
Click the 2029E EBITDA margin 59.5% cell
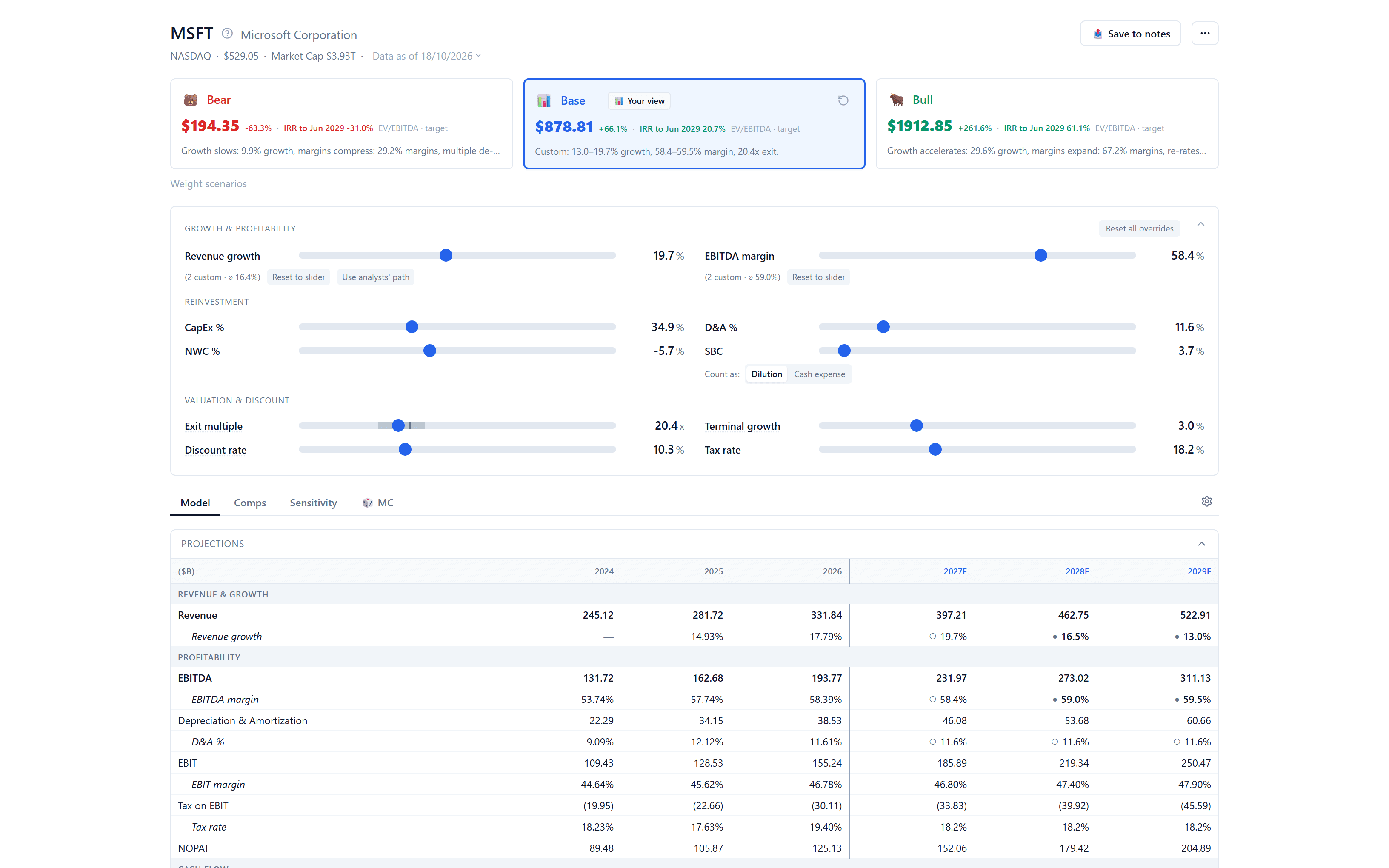point(1197,699)
